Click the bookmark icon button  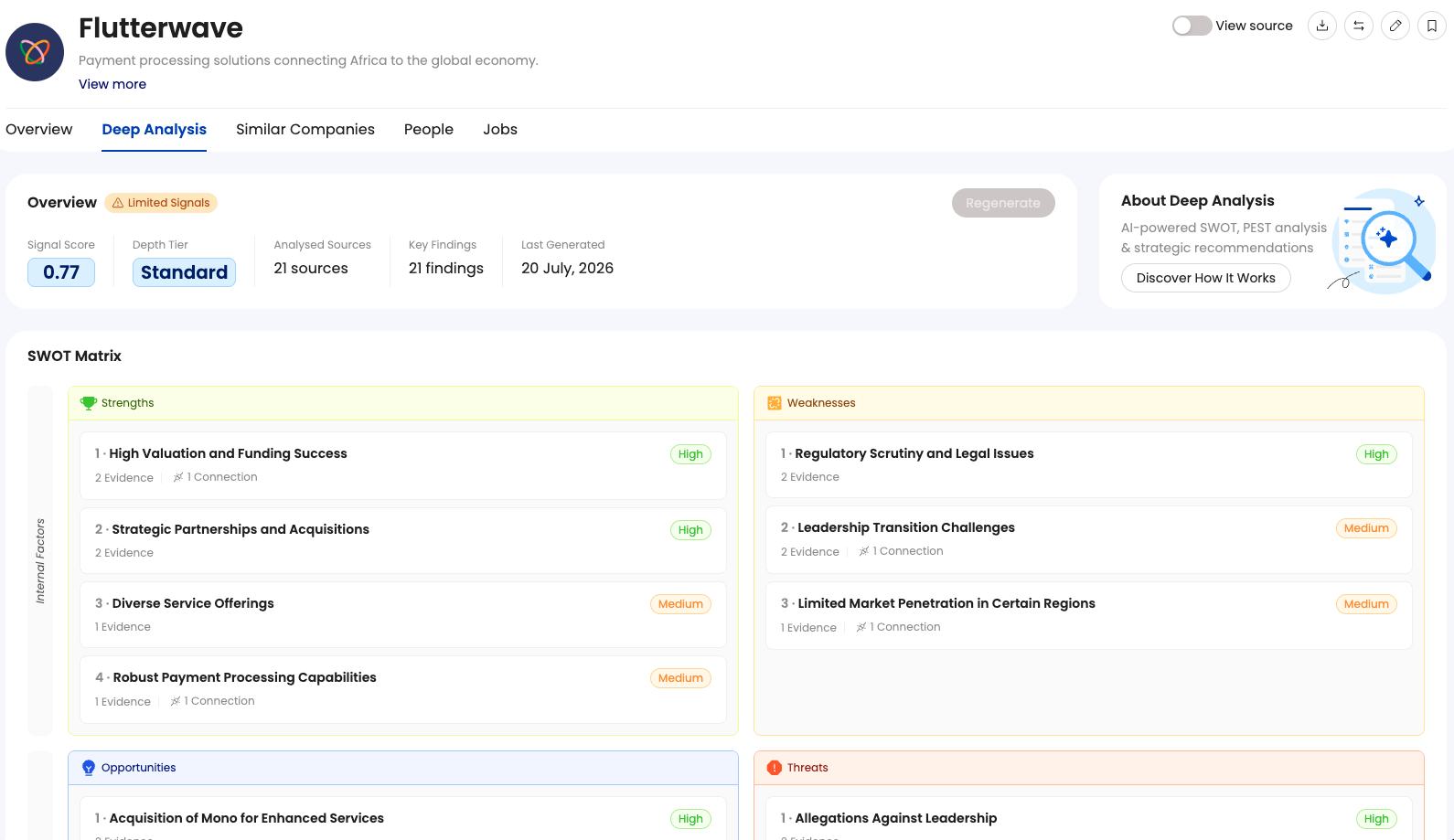tap(1432, 26)
